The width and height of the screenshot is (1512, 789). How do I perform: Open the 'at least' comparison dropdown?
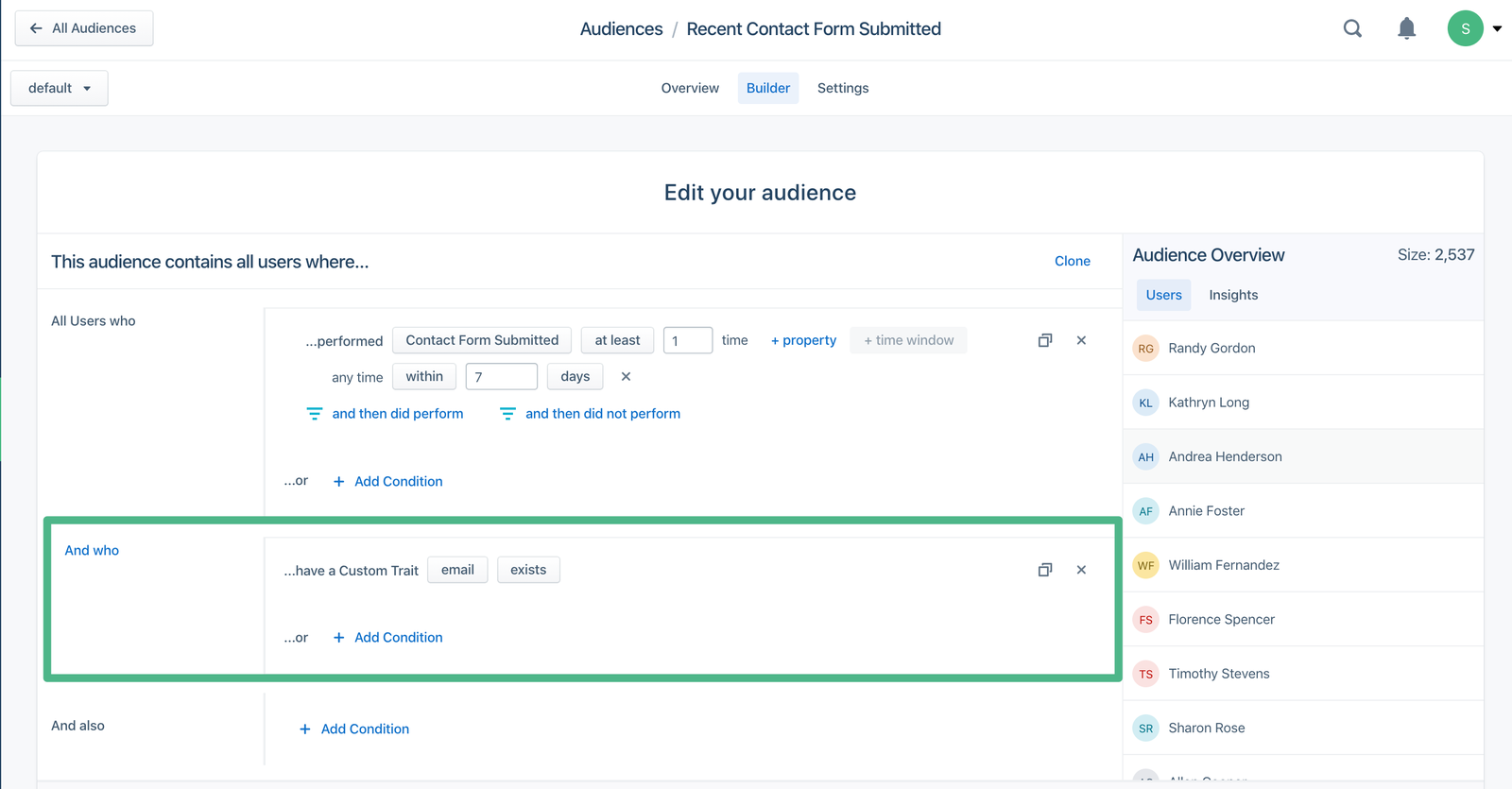617,340
